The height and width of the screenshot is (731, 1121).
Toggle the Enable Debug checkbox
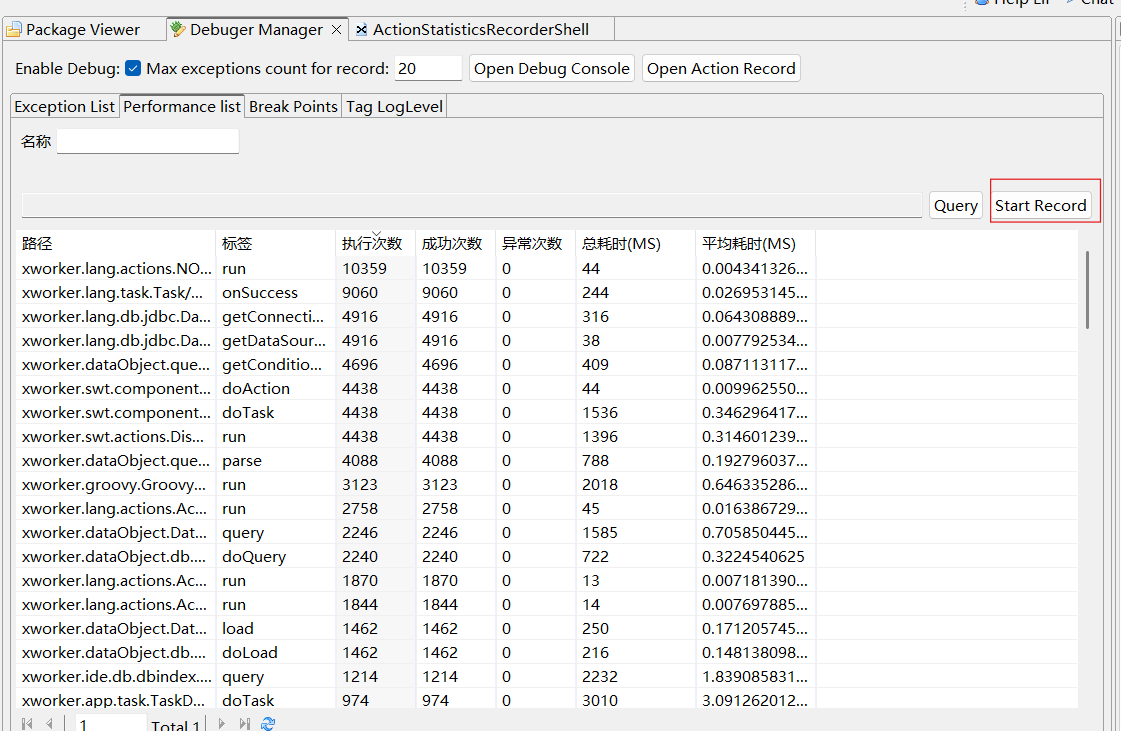click(133, 69)
